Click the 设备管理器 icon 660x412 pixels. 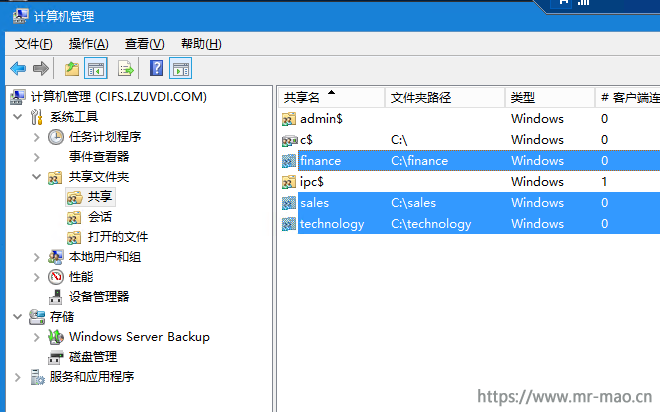point(56,297)
